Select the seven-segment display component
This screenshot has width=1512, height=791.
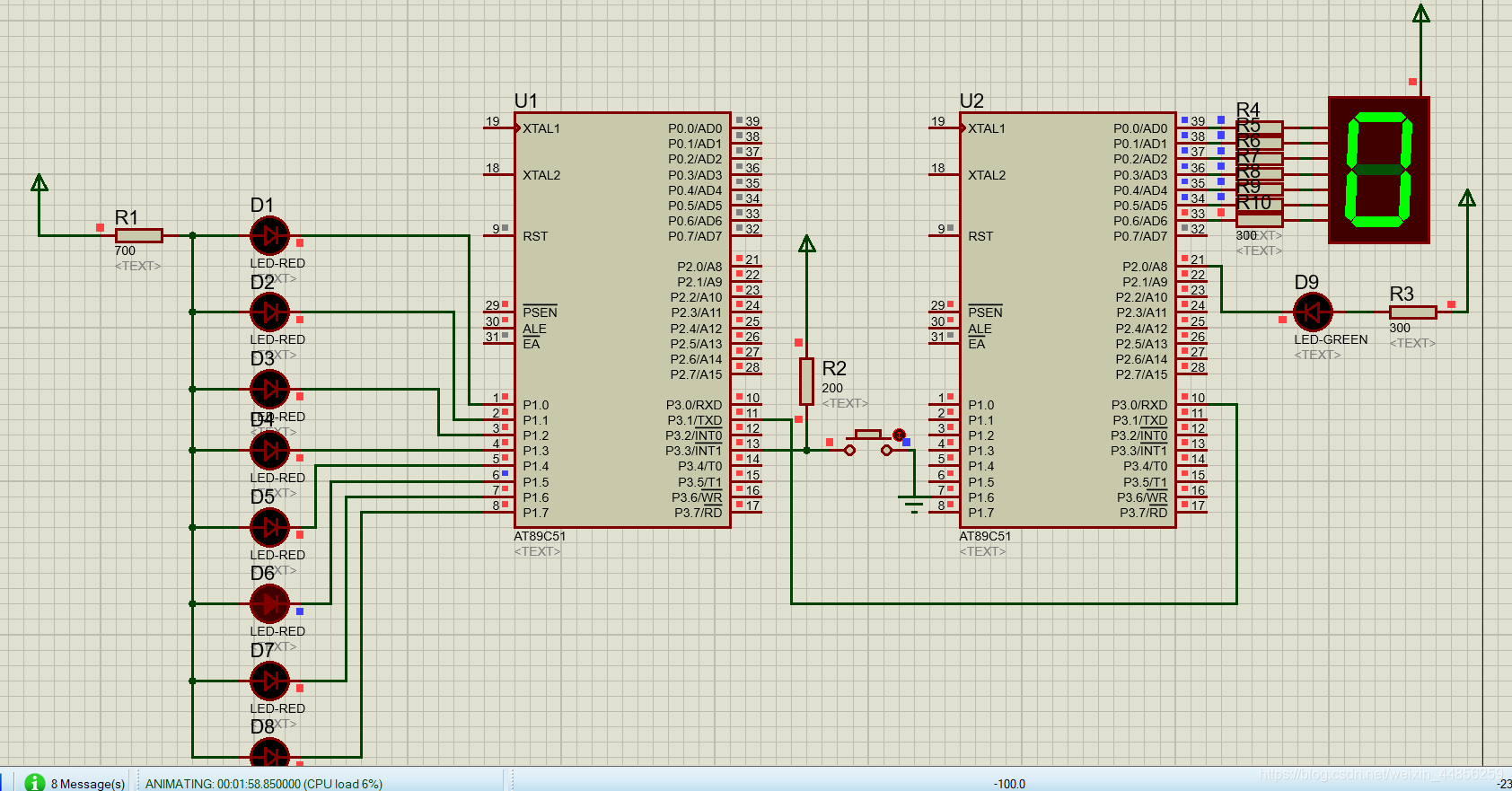(1378, 170)
